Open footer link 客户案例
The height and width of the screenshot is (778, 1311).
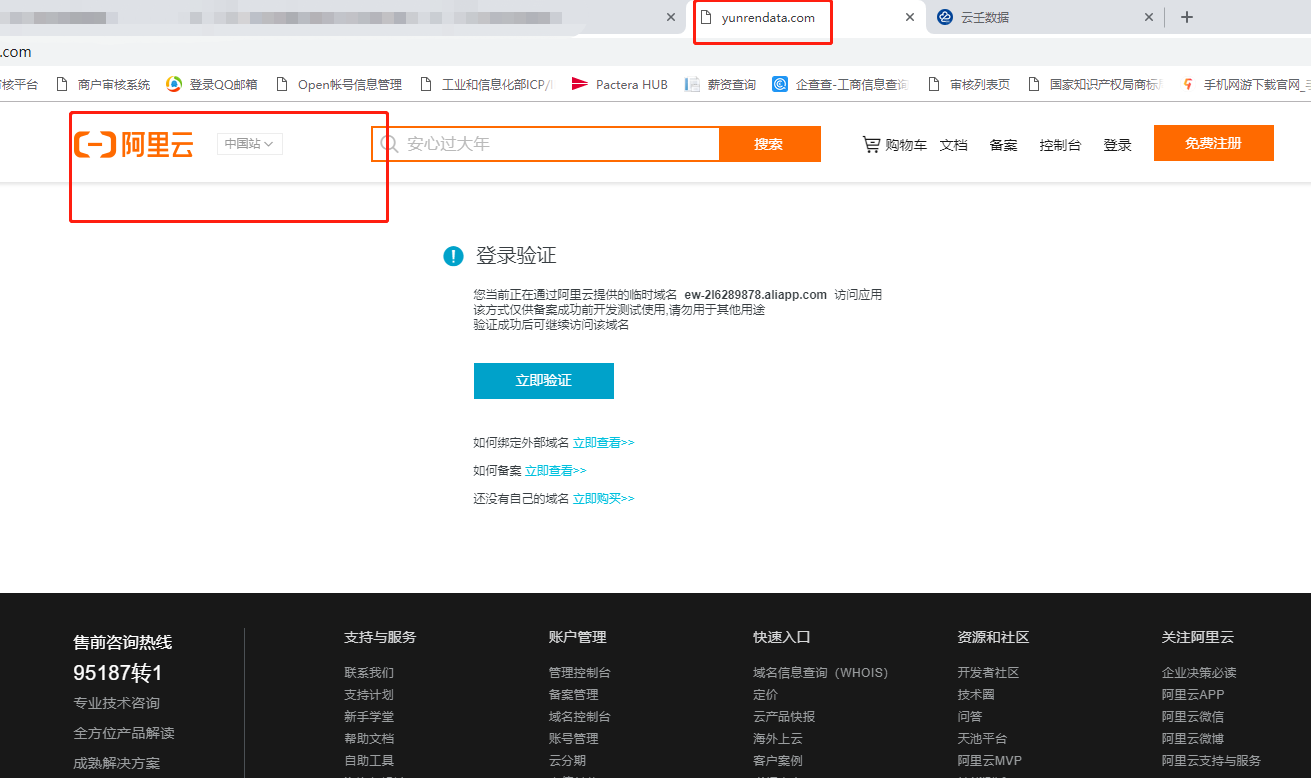click(x=778, y=761)
